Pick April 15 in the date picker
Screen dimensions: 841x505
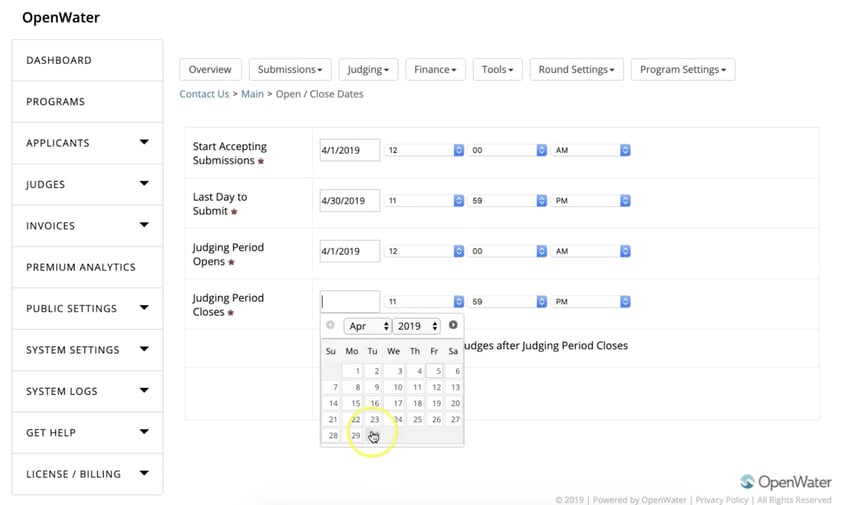tap(355, 403)
